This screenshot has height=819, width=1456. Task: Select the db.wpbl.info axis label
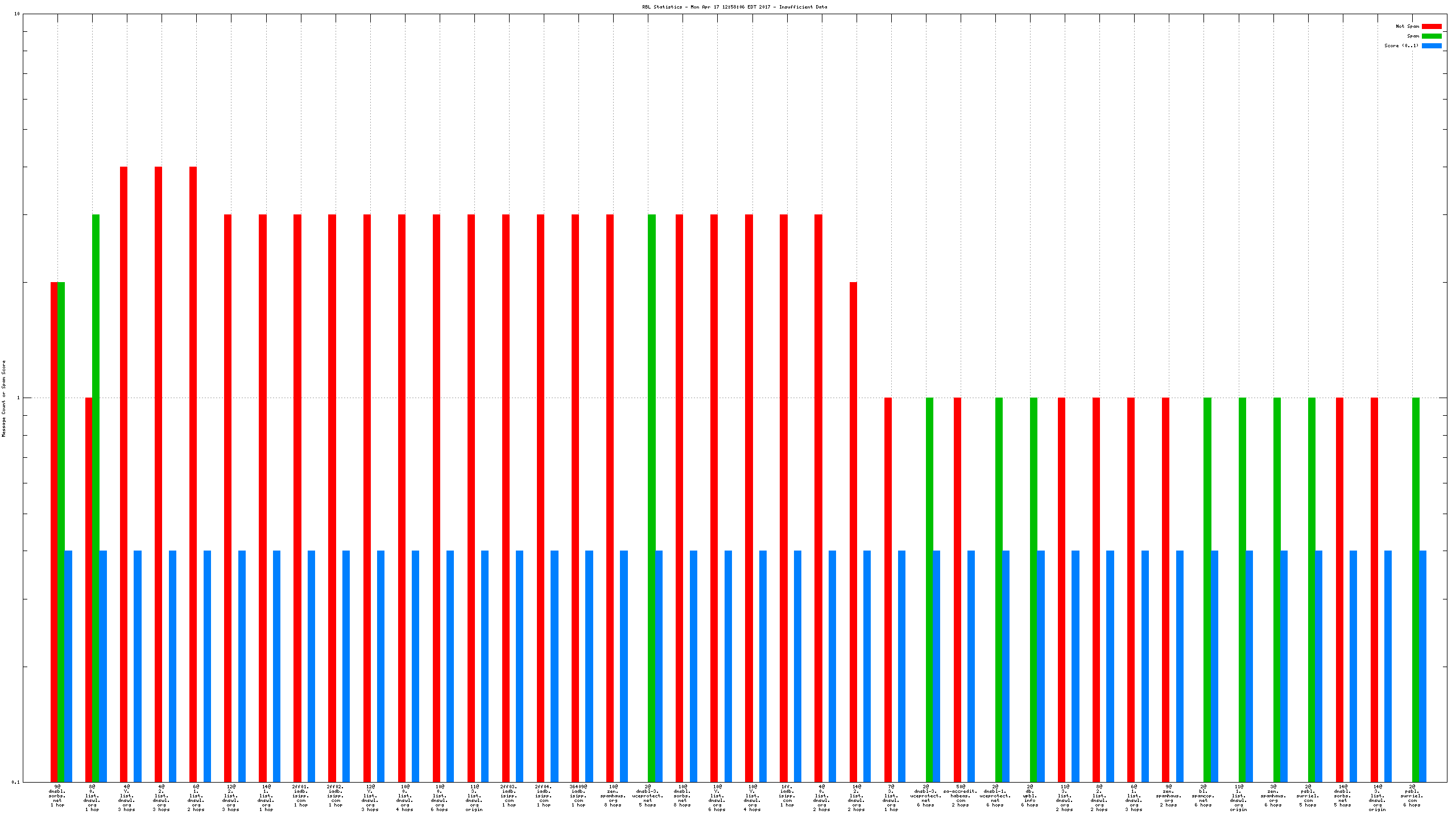tap(1030, 796)
